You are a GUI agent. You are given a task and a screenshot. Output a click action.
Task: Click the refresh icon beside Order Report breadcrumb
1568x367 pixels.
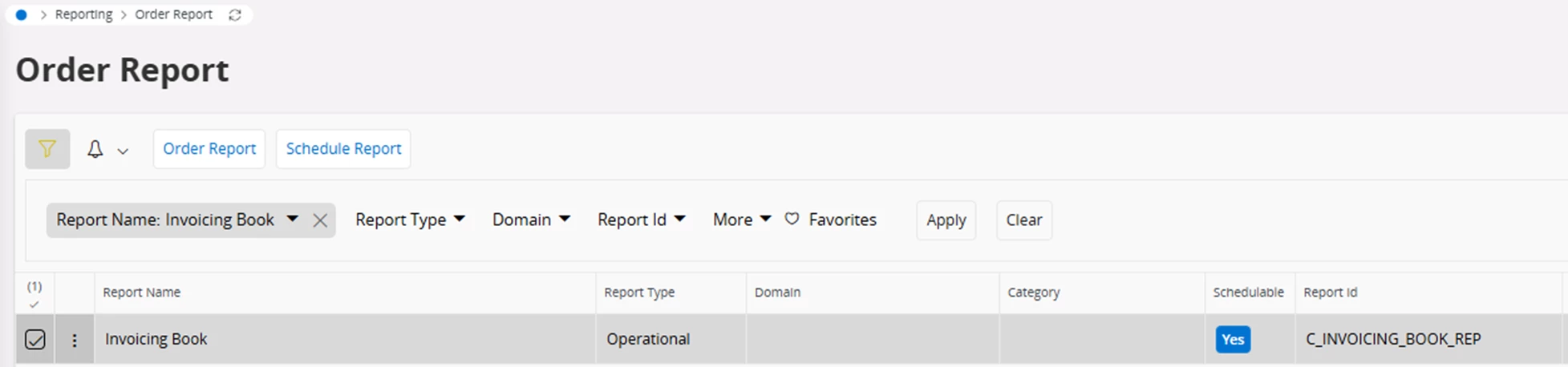(x=235, y=14)
